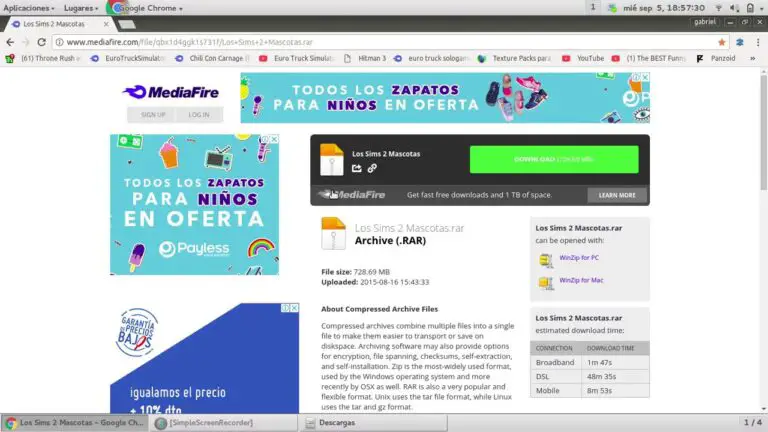Open the EuroTruckSimulator bookmark
Viewport: 768px width, 432px height.
tap(128, 58)
